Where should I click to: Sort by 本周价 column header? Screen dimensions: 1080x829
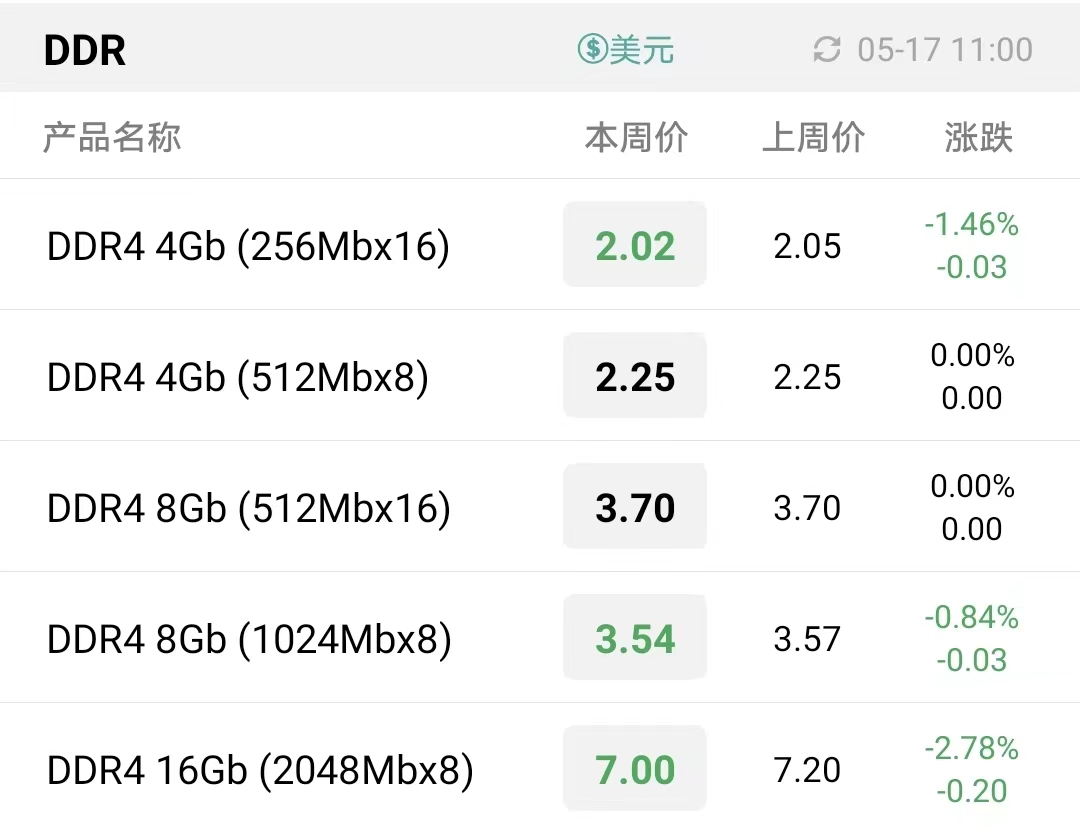[x=636, y=137]
